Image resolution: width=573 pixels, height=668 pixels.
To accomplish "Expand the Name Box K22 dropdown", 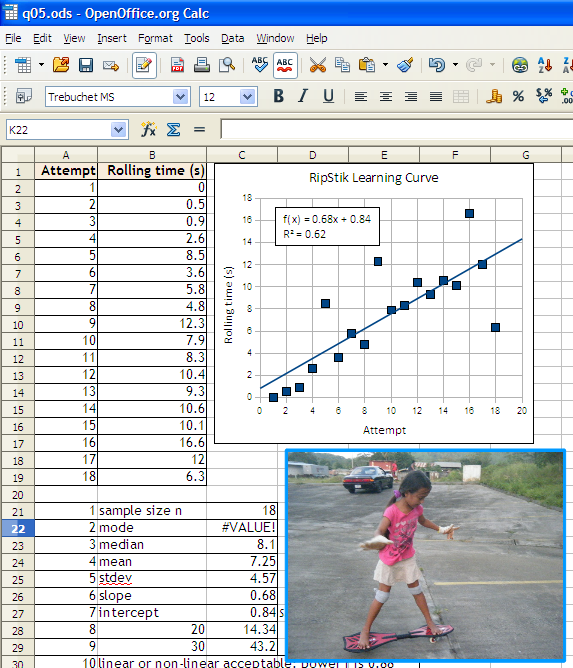I will point(118,130).
